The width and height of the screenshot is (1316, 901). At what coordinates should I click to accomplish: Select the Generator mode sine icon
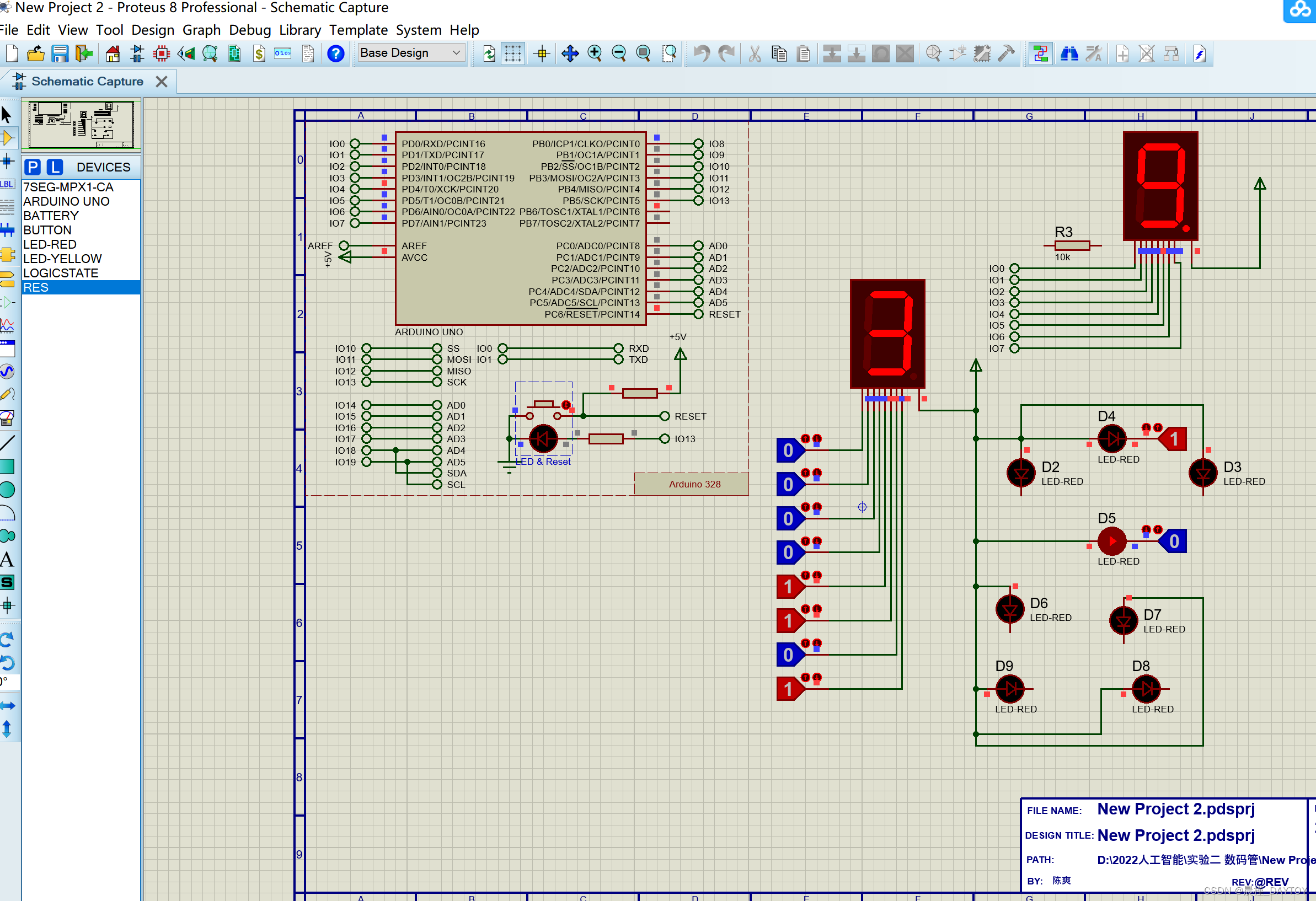[7, 371]
